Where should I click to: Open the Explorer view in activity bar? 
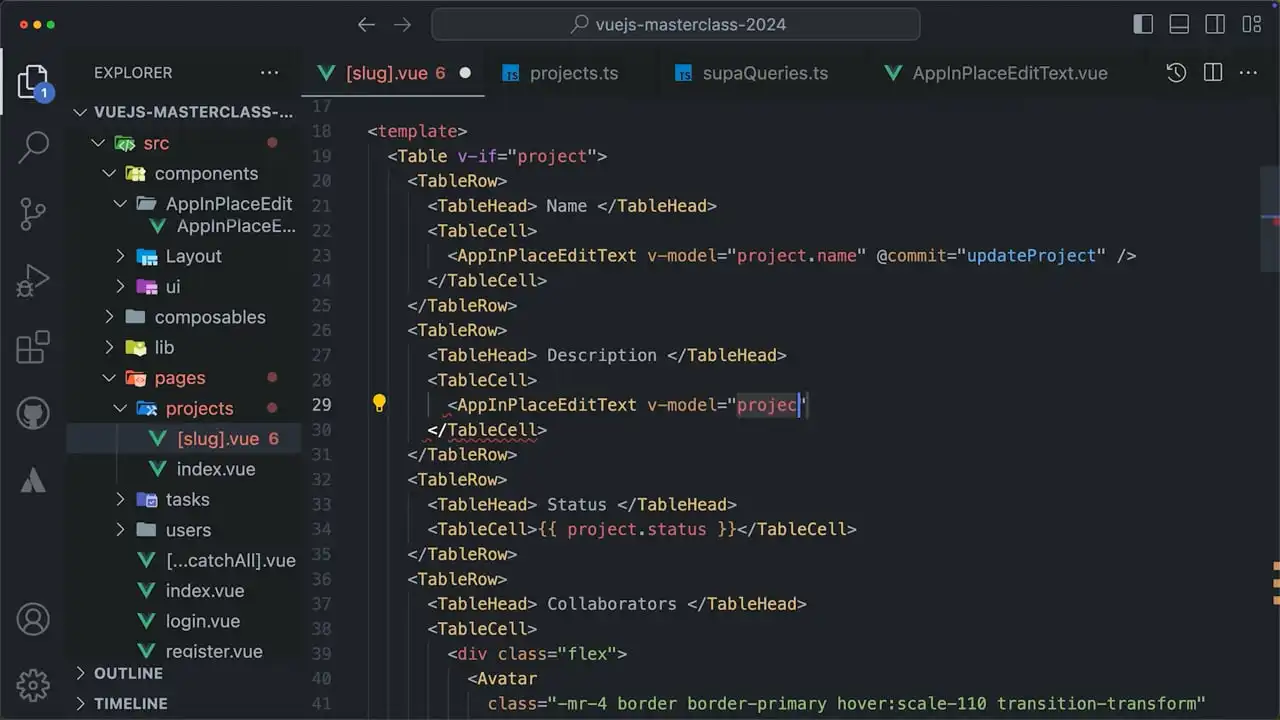33,82
